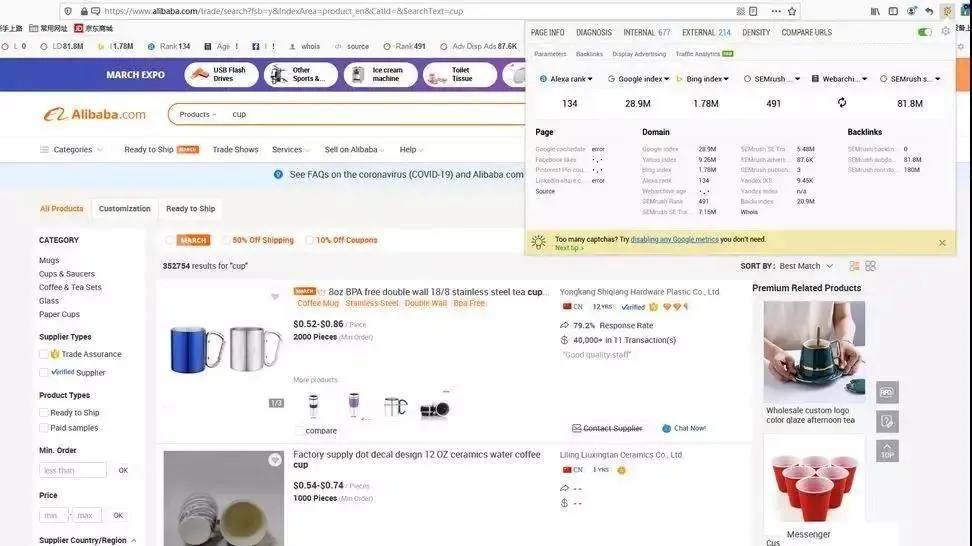Bookmark this page with star icon

[x=792, y=11]
